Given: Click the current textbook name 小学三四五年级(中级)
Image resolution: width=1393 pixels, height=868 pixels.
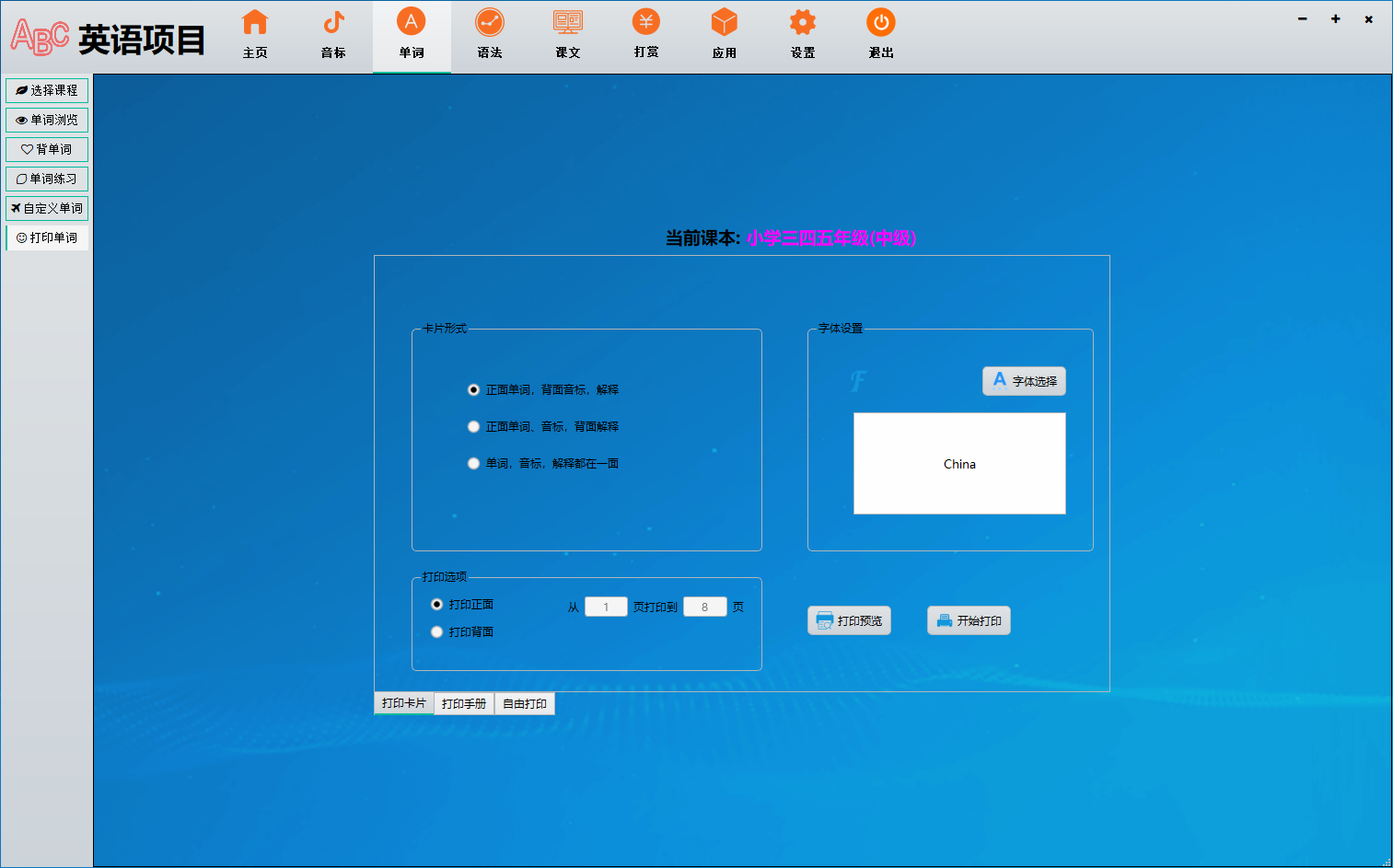Looking at the screenshot, I should [831, 238].
